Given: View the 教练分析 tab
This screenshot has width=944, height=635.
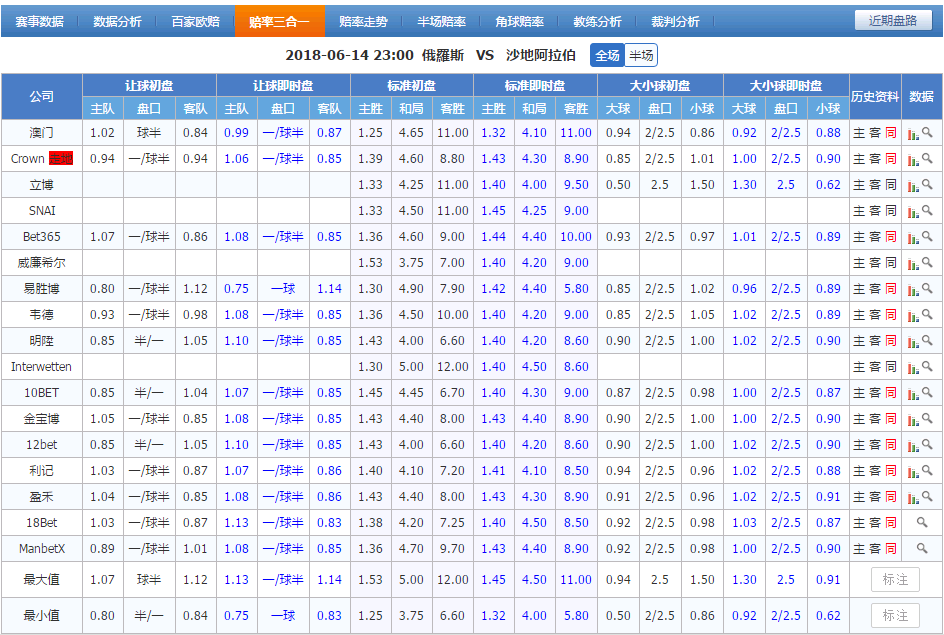Looking at the screenshot, I should coord(597,22).
